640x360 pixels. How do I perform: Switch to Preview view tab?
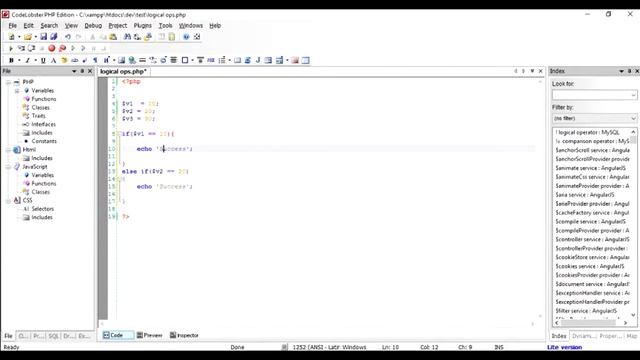(149, 335)
